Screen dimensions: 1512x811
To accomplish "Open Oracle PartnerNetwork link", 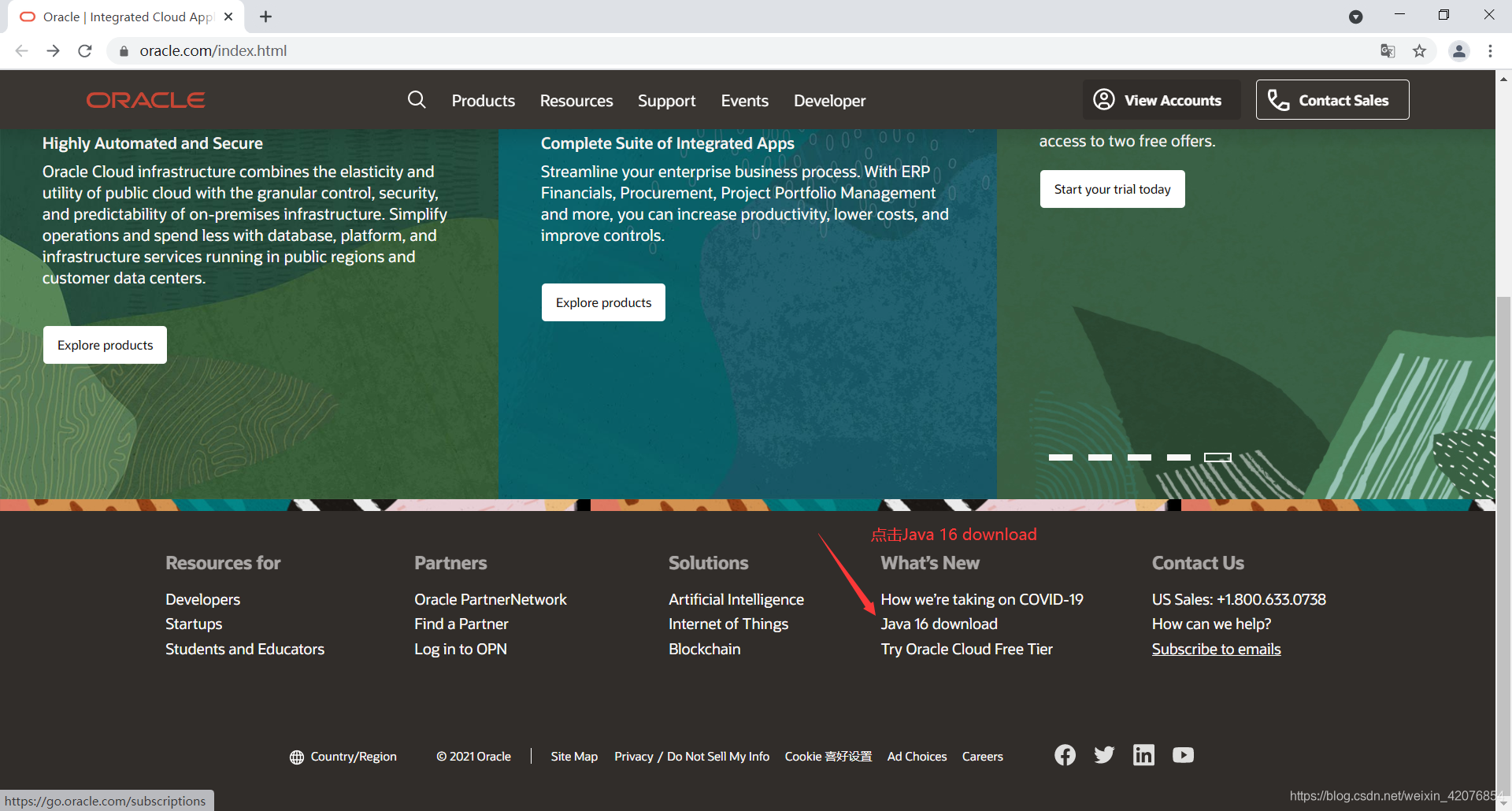I will tap(491, 600).
